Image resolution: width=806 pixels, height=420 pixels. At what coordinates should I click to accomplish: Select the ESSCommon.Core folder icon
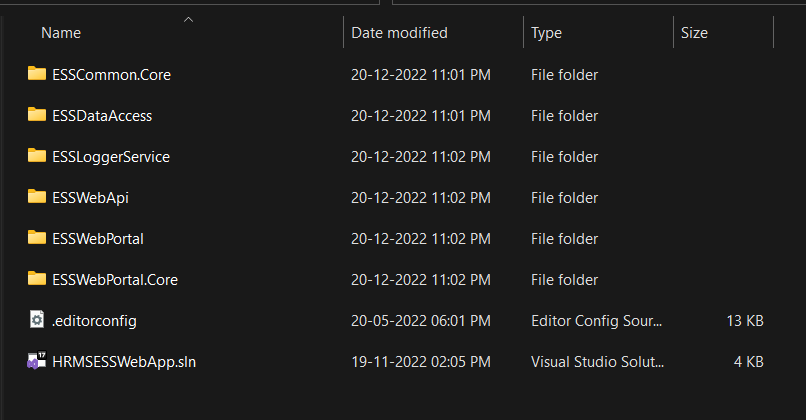[36, 74]
